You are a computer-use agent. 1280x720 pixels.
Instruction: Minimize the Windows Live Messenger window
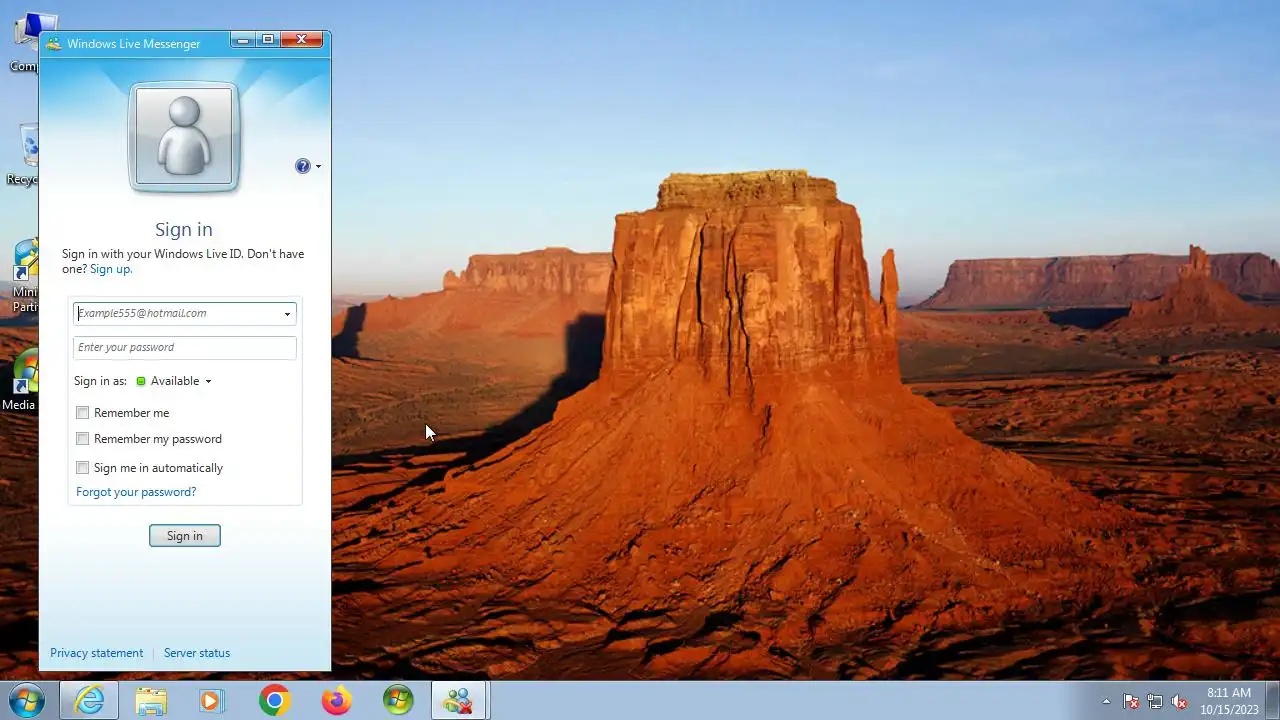coord(243,40)
